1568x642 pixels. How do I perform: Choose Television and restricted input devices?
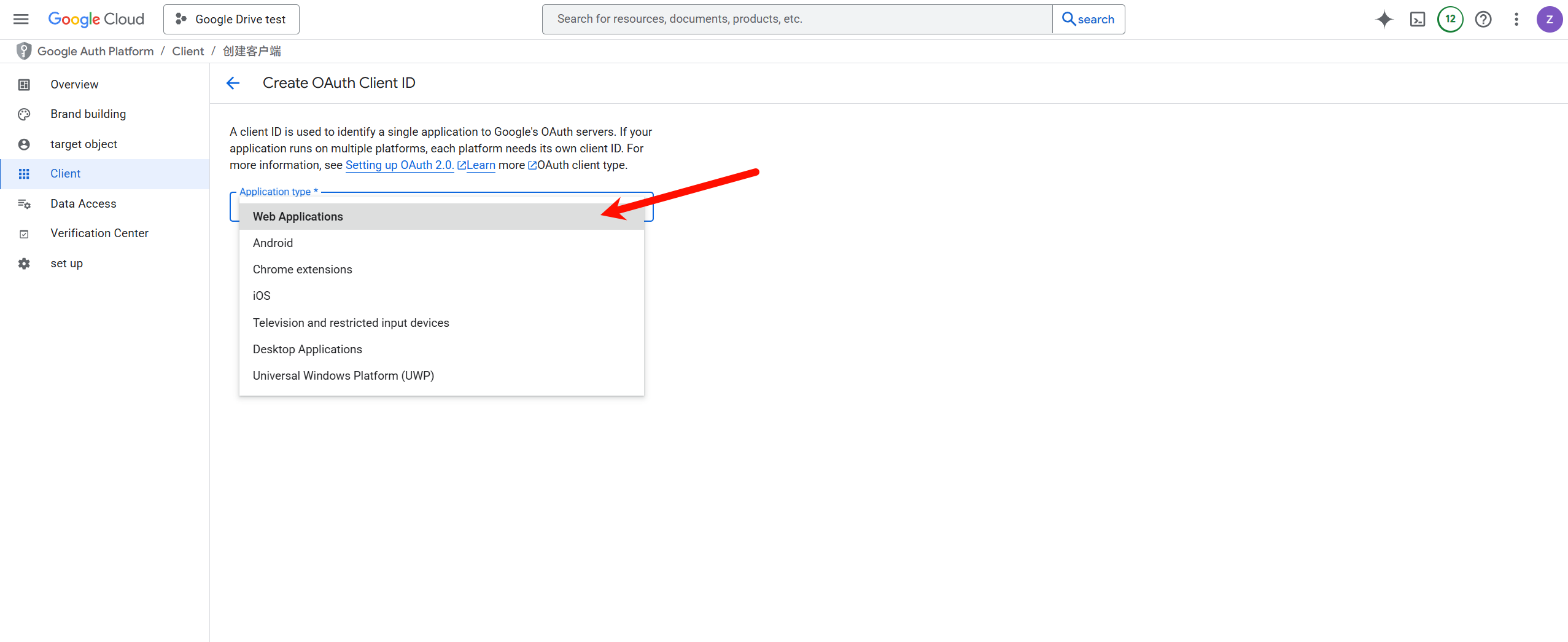(441, 323)
